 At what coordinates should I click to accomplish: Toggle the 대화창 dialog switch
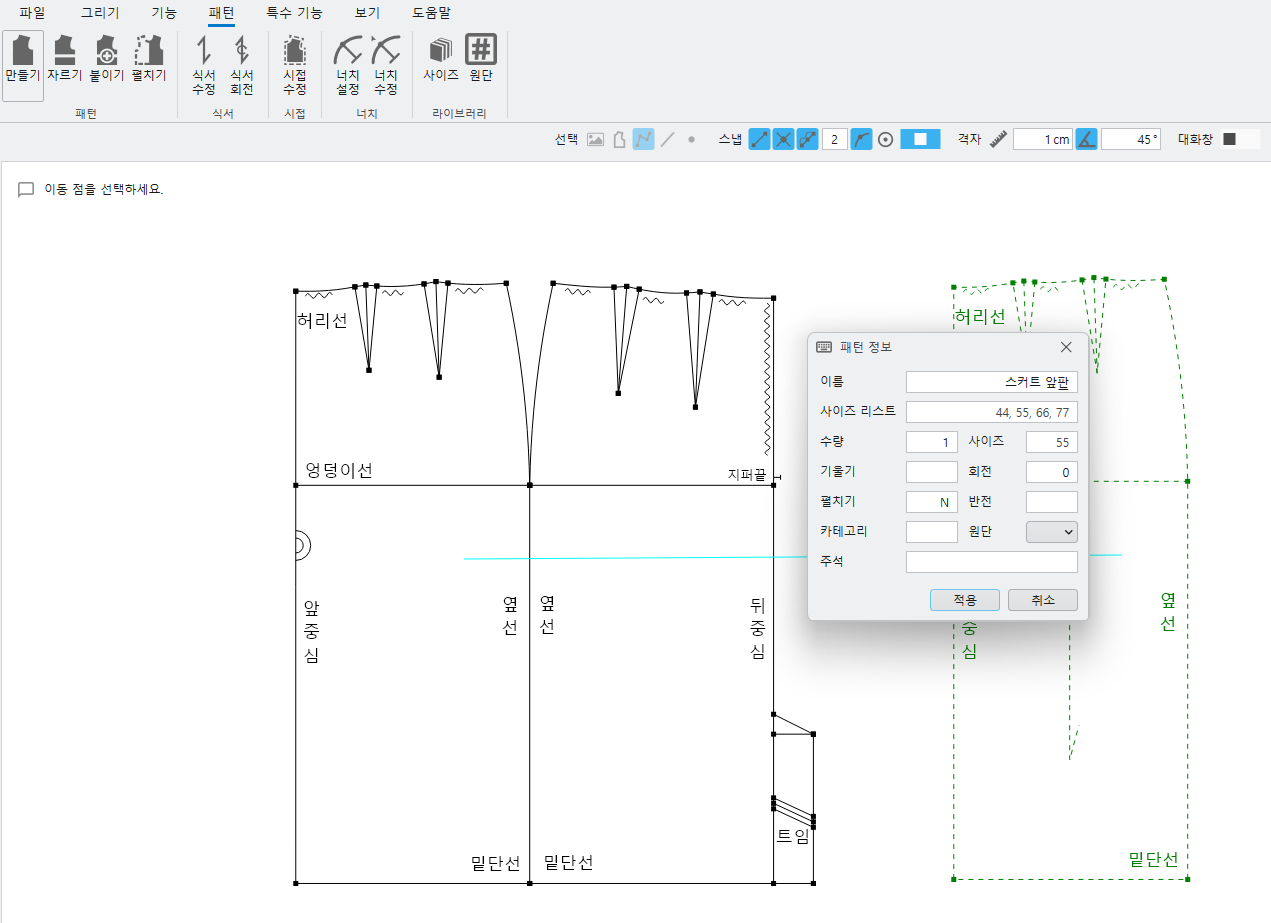click(1241, 140)
